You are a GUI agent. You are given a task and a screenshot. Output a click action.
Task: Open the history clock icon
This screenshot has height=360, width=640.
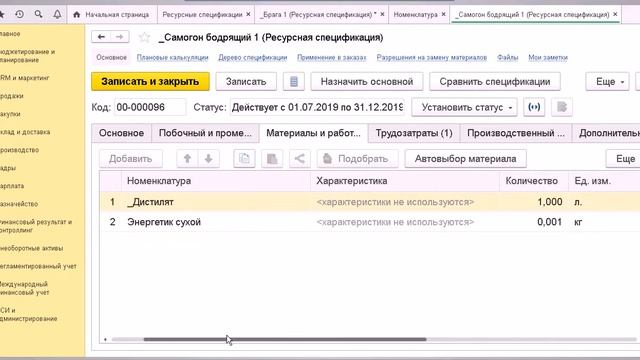pyautogui.click(x=19, y=14)
